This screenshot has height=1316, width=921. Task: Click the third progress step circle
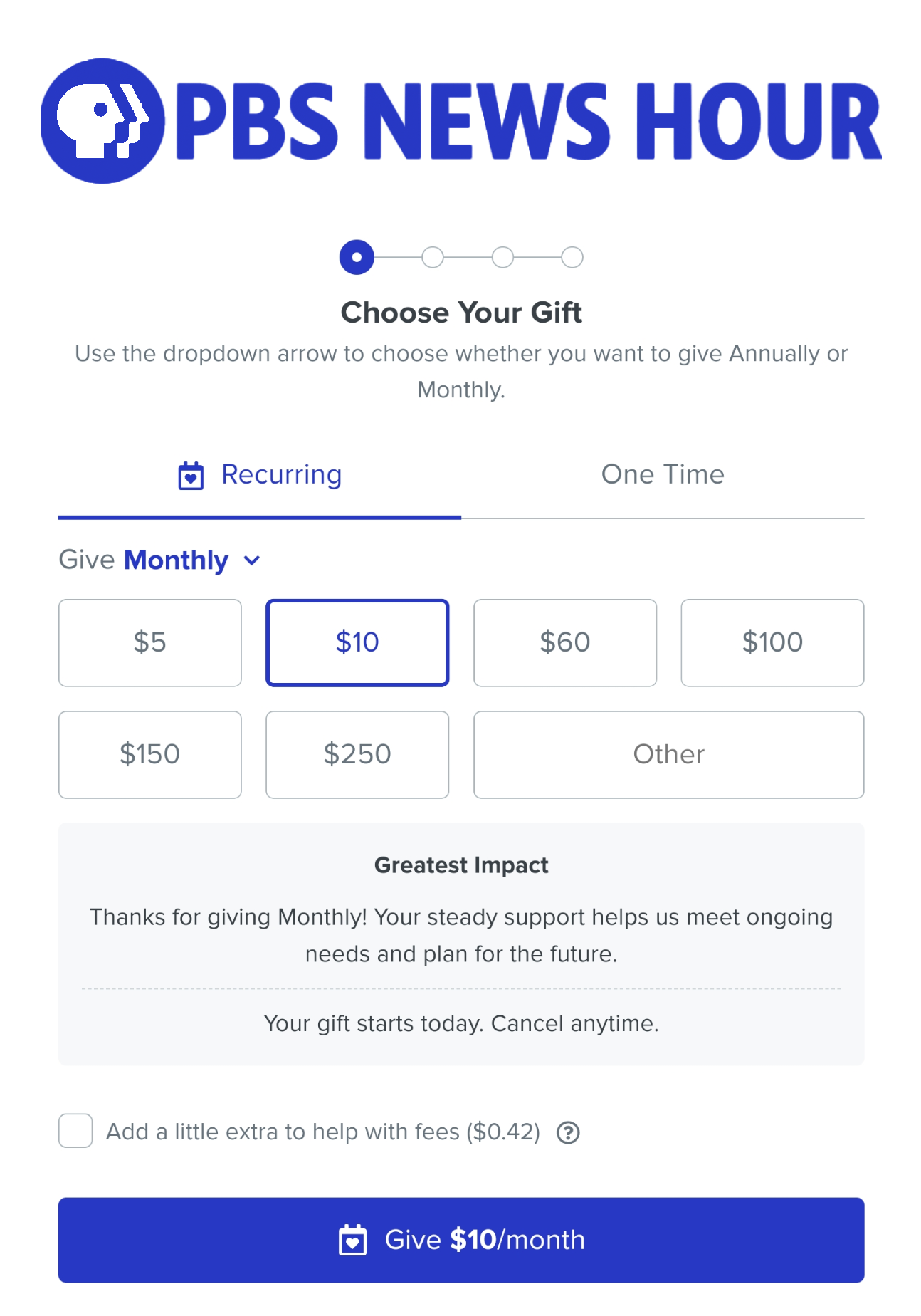click(502, 257)
